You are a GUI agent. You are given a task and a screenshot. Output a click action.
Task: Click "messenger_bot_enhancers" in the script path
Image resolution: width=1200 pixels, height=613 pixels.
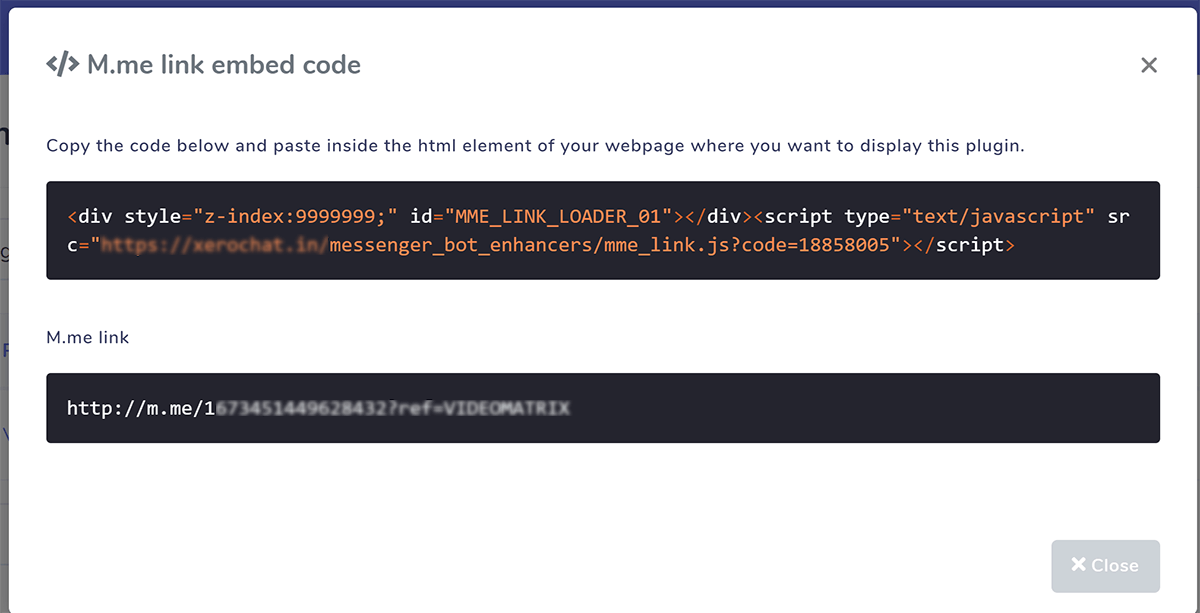click(x=461, y=244)
